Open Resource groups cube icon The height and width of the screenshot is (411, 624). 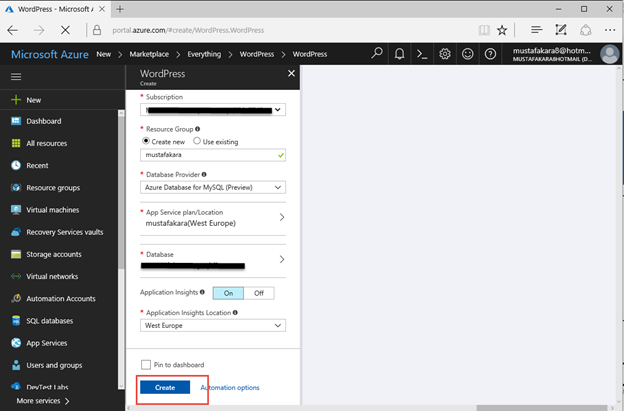click(x=16, y=187)
